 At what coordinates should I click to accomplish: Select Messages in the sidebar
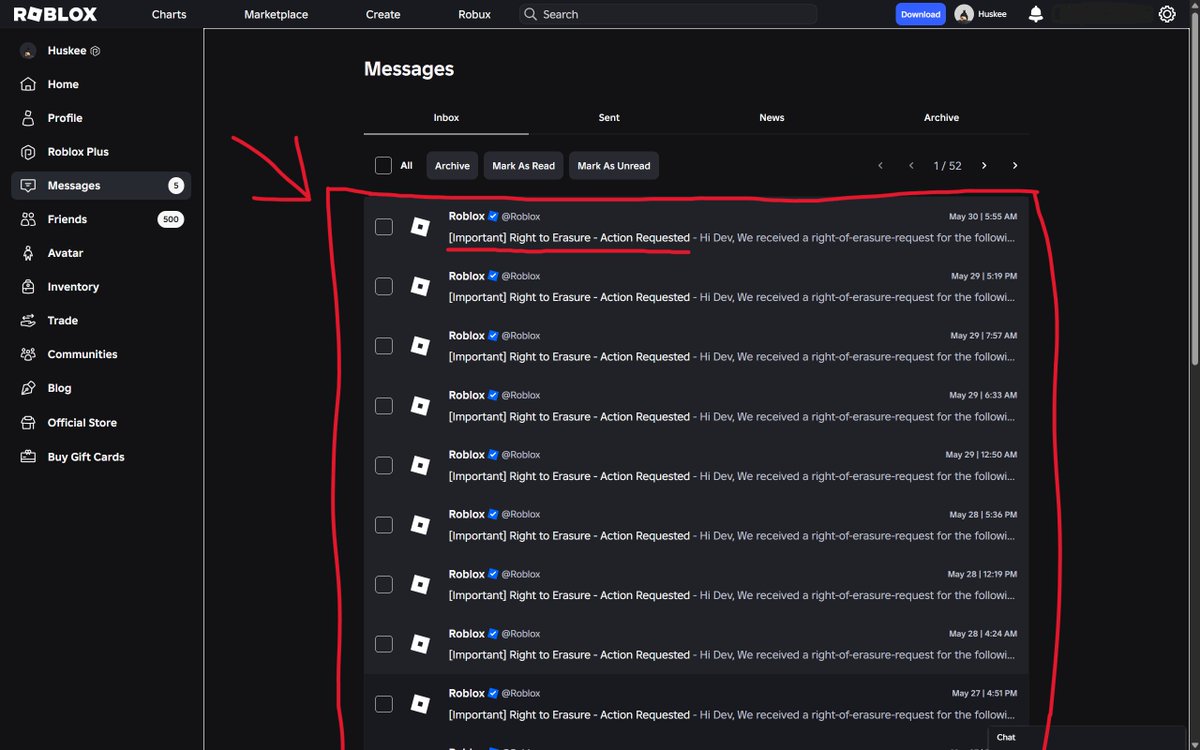click(101, 186)
